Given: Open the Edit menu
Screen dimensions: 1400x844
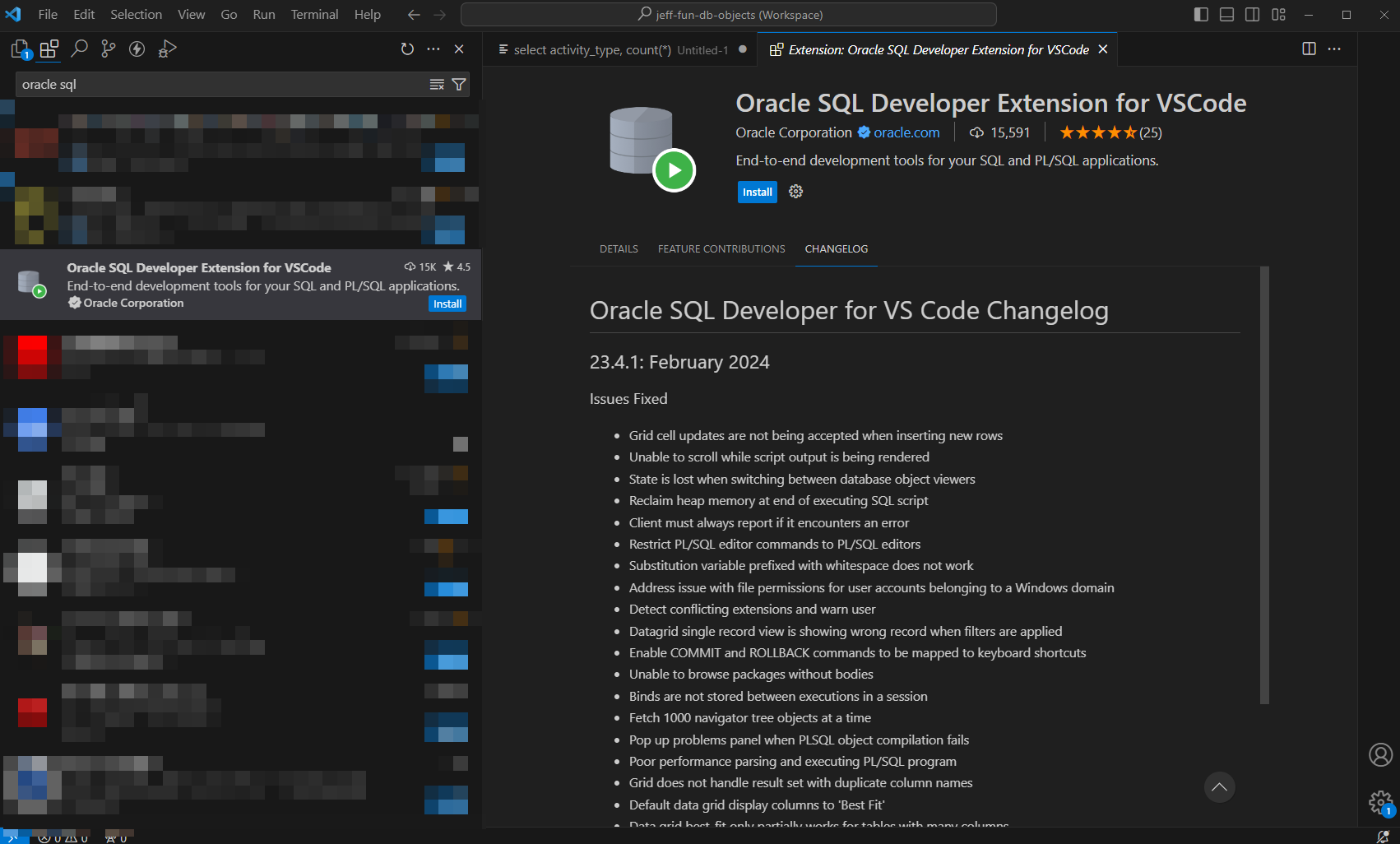Looking at the screenshot, I should click(x=84, y=15).
